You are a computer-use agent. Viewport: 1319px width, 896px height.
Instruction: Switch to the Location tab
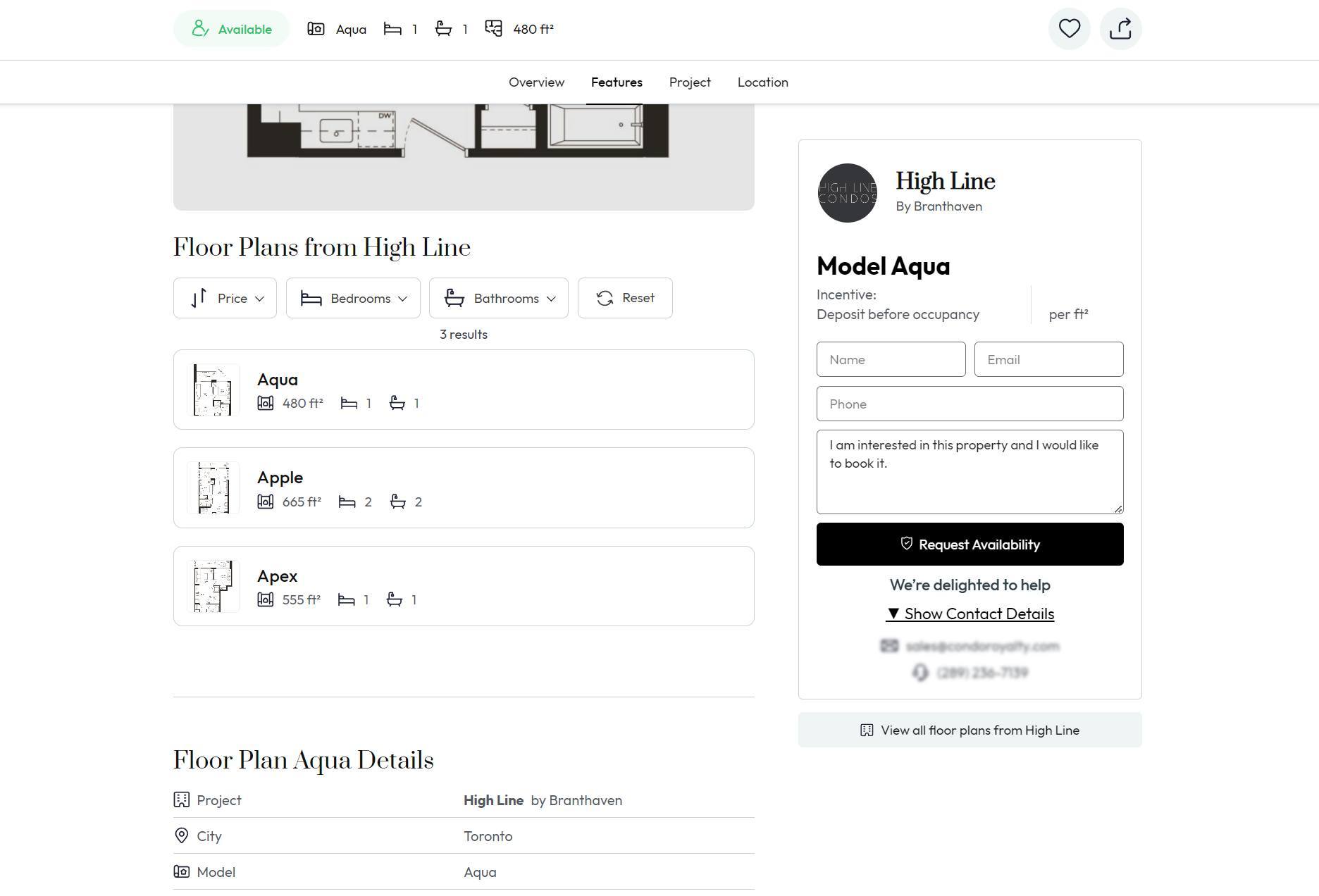(762, 82)
